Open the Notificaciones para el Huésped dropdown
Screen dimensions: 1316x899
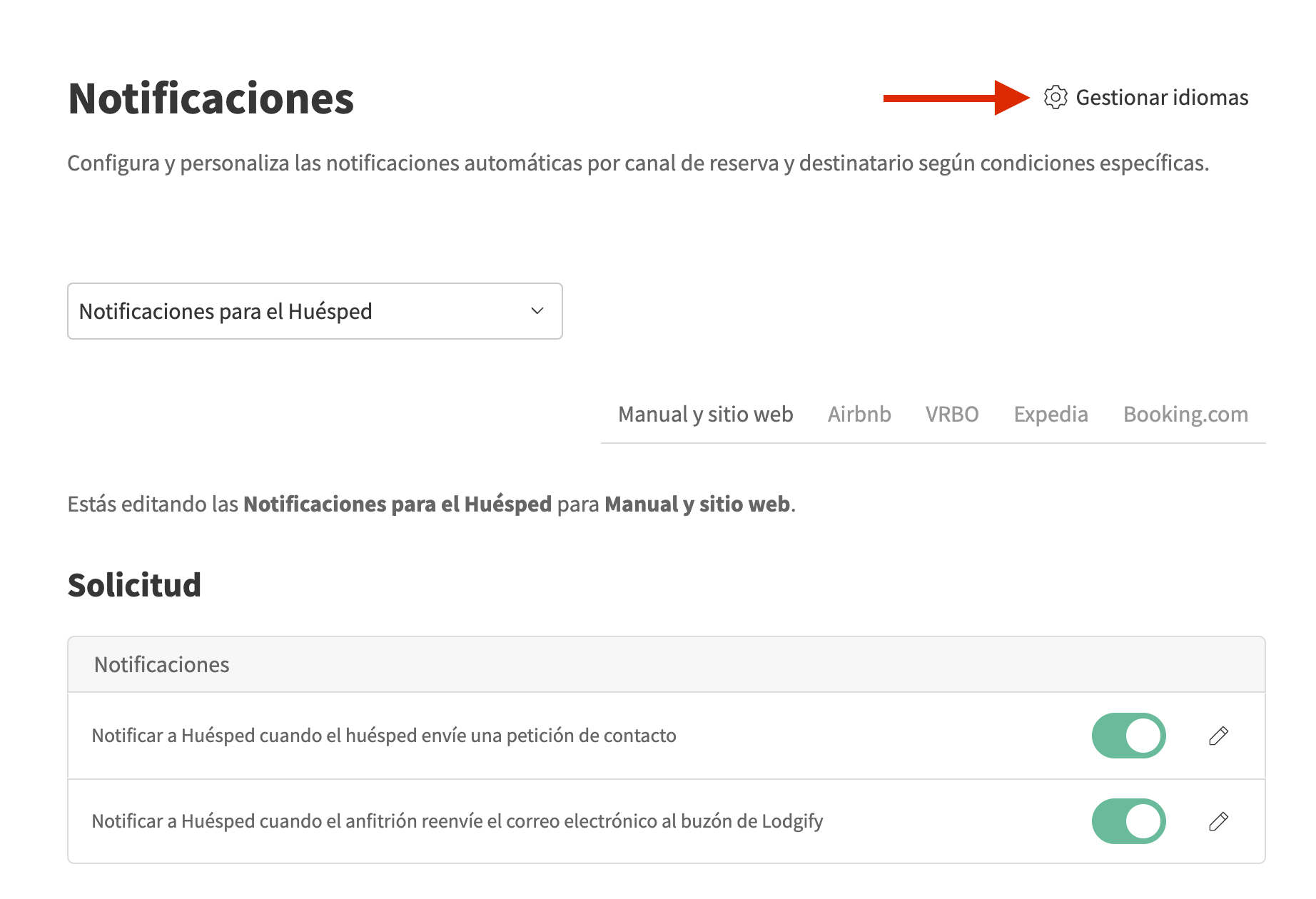click(314, 311)
